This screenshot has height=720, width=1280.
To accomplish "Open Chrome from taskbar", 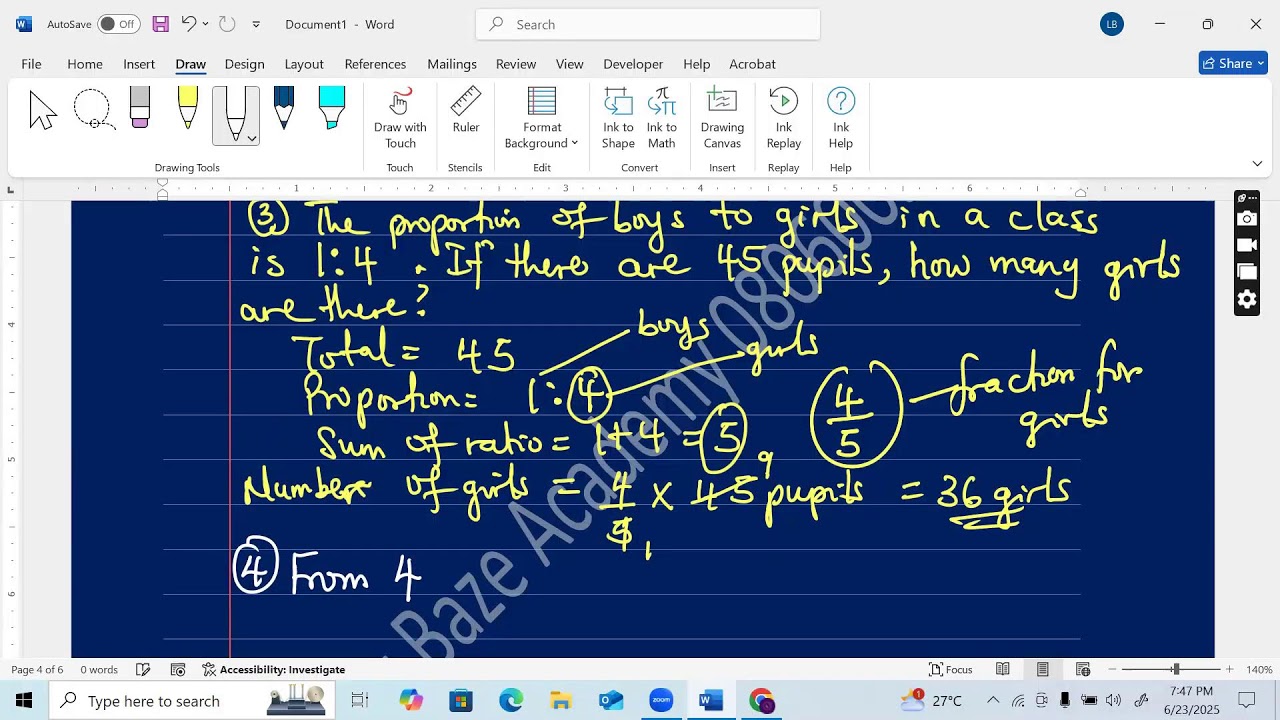I will (x=761, y=700).
